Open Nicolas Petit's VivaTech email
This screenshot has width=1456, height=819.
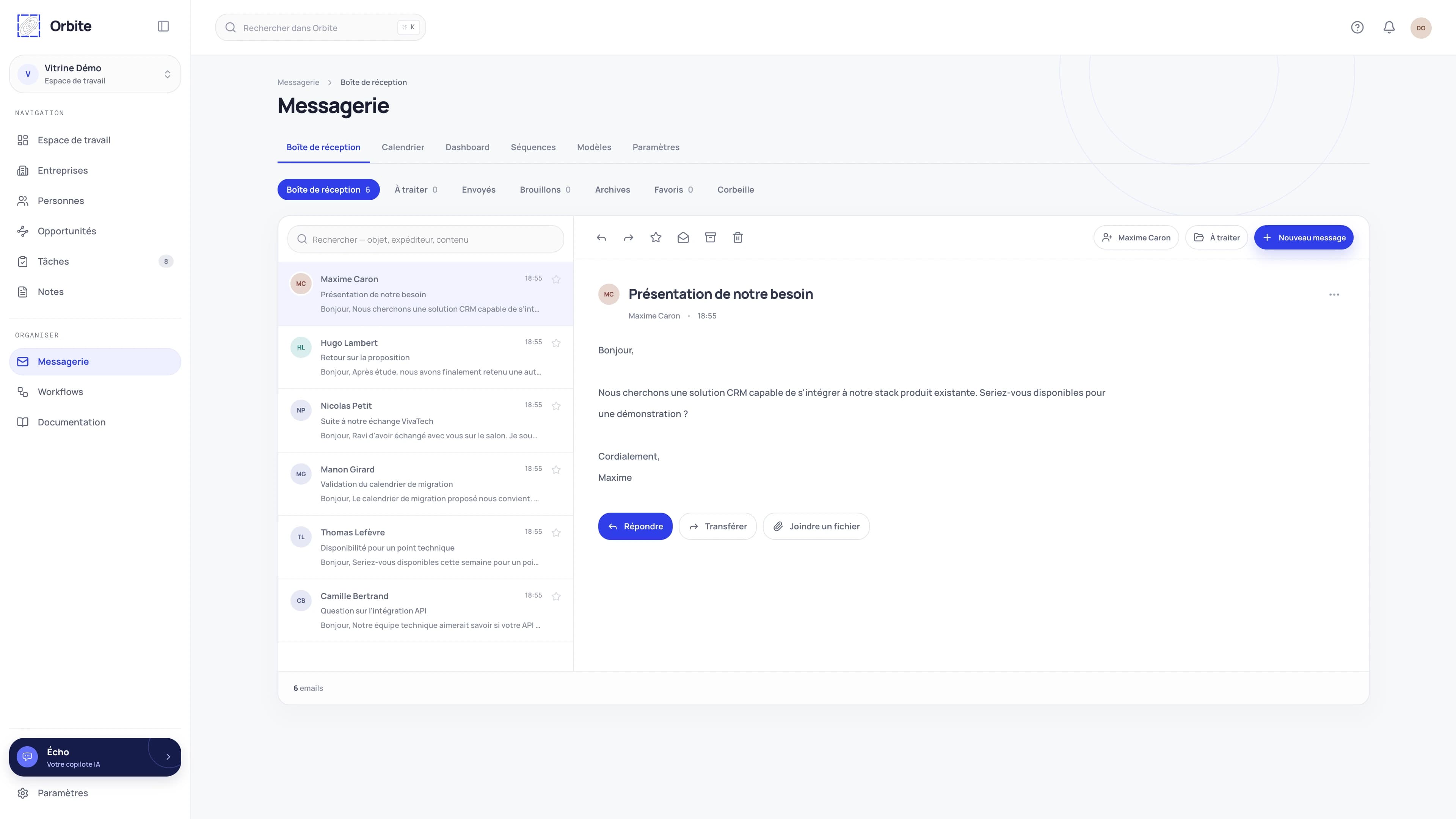point(425,420)
